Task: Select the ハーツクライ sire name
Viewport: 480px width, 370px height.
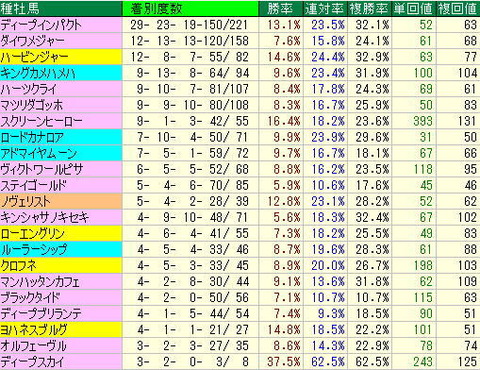Action: (x=29, y=89)
